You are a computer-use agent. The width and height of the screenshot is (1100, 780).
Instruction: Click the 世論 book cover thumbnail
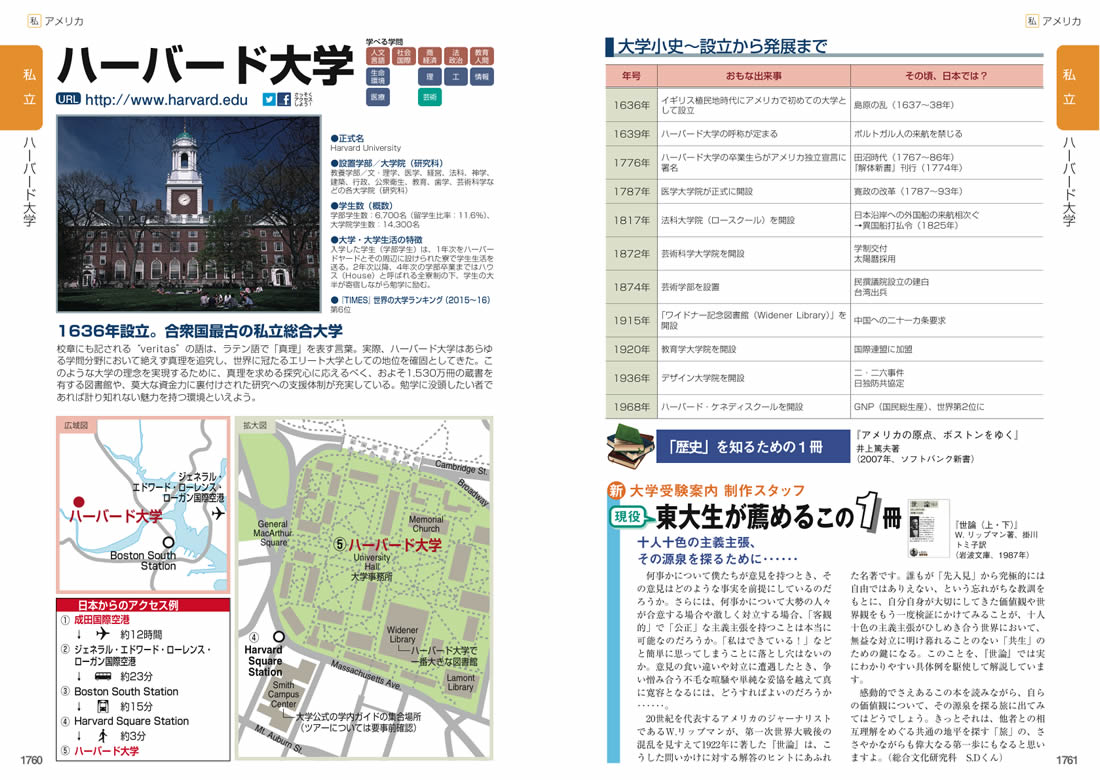[927, 529]
